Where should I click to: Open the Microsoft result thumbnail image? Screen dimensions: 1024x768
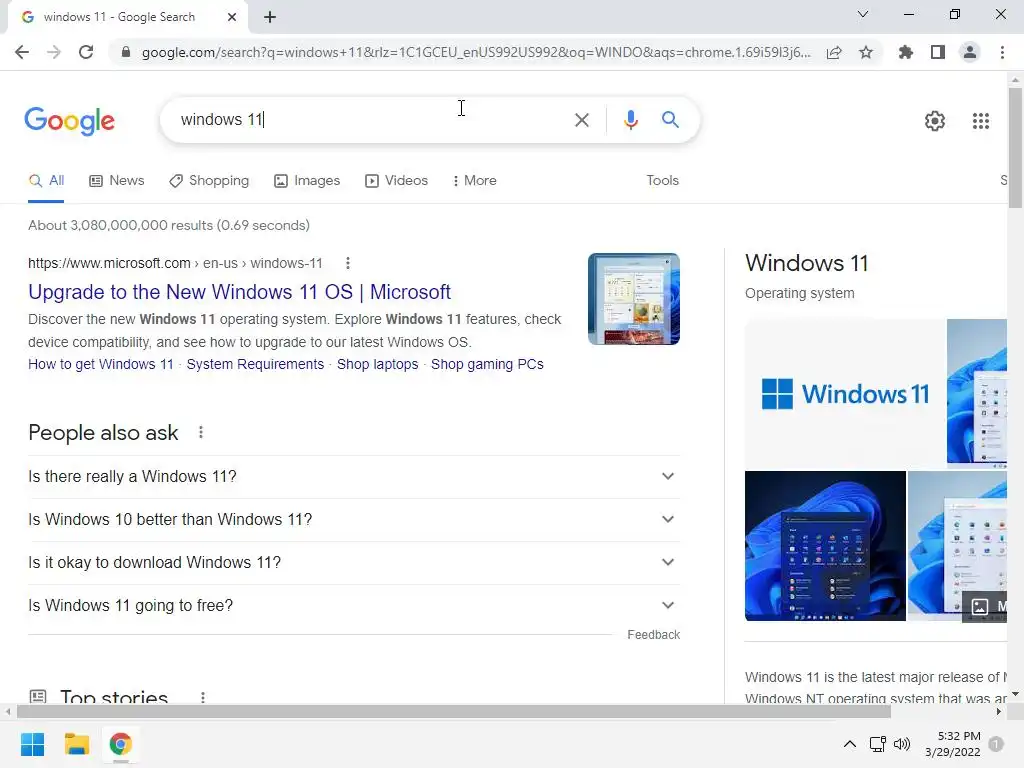633,299
